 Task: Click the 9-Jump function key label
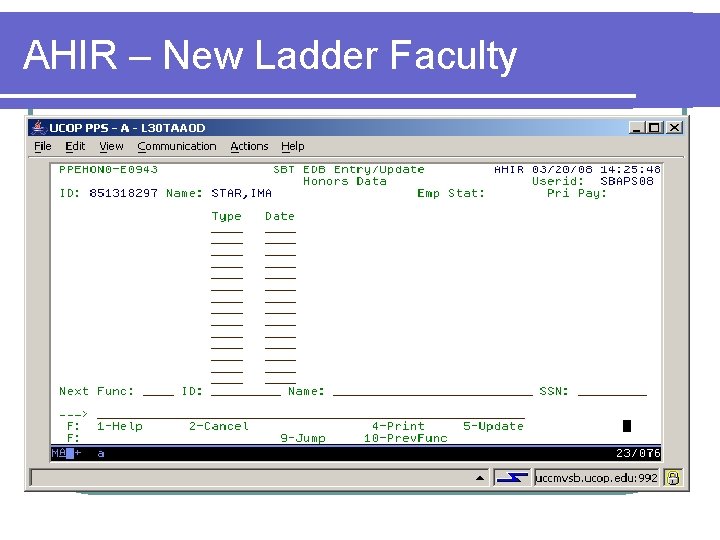pos(303,438)
